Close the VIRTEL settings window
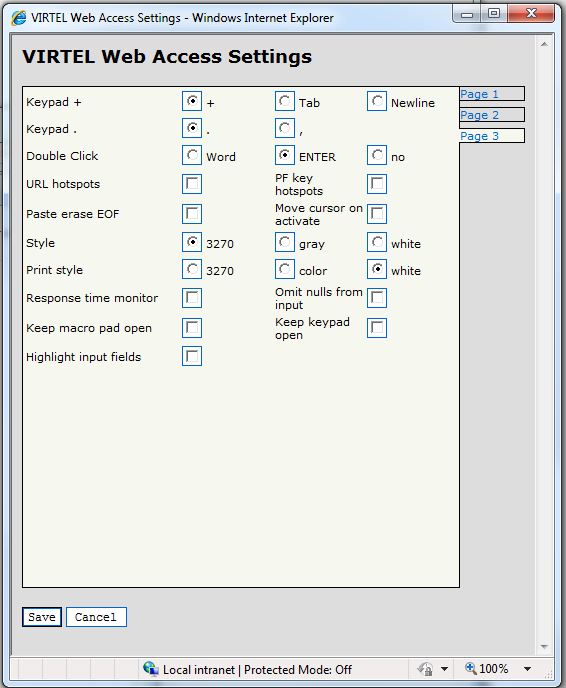 531,14
